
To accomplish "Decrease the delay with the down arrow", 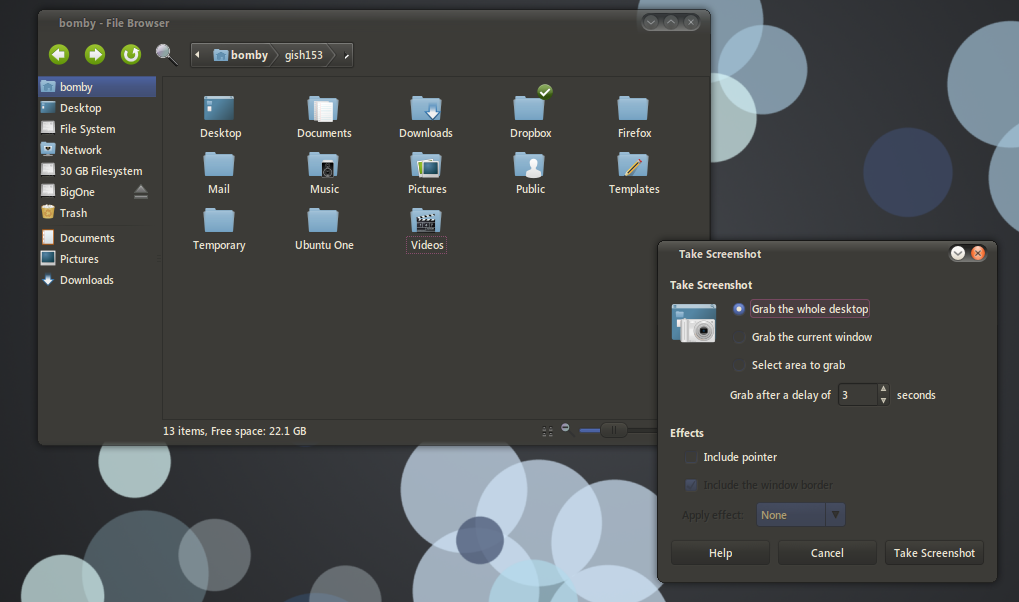I will [883, 400].
